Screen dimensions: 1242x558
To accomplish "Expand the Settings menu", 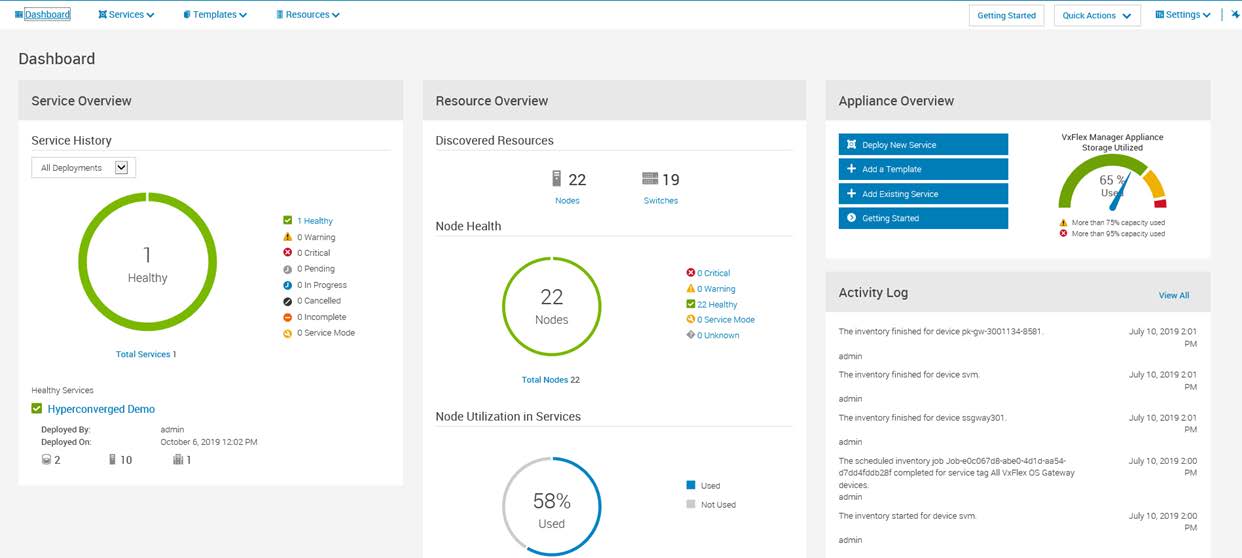I will pyautogui.click(x=1183, y=15).
